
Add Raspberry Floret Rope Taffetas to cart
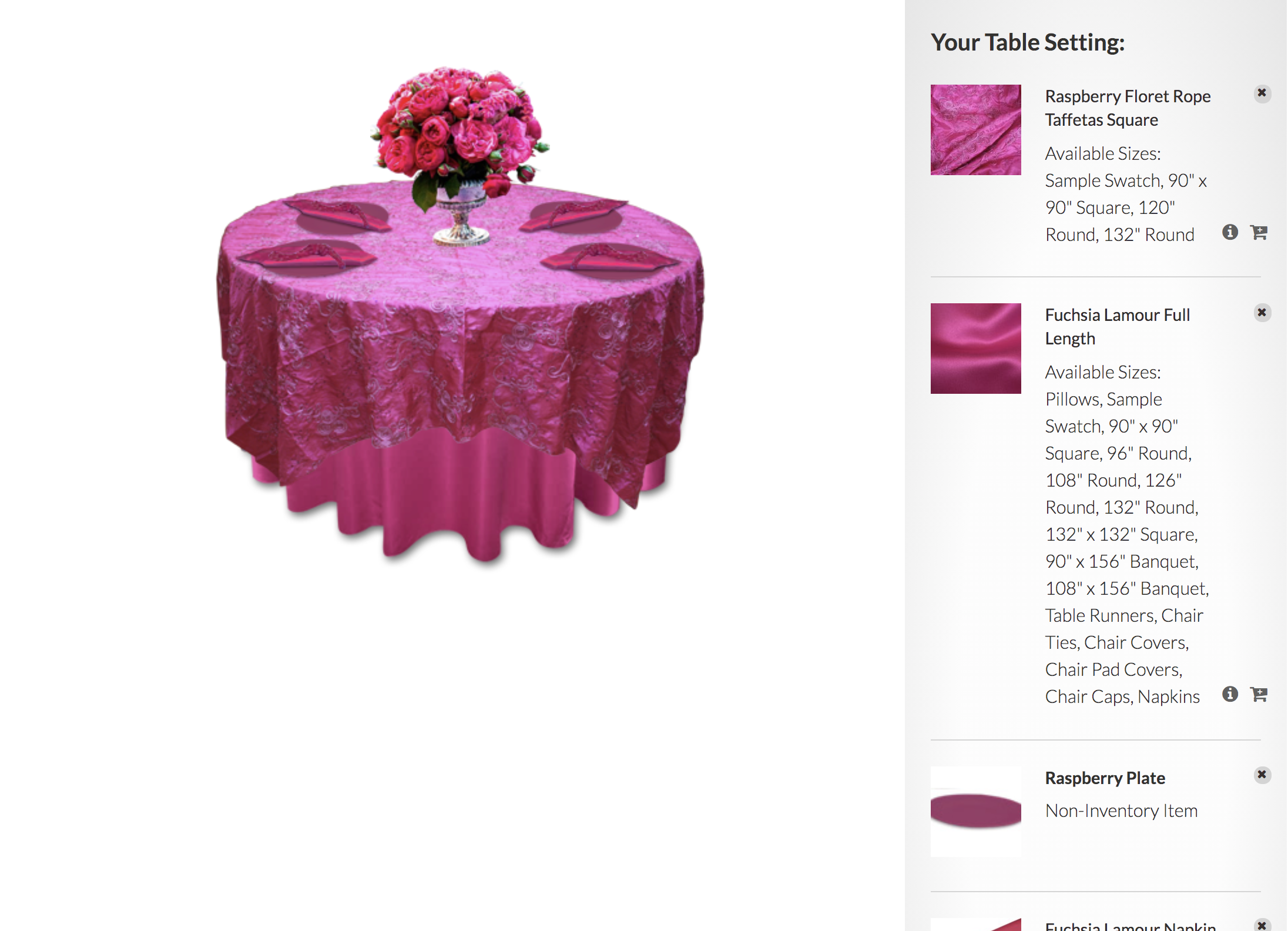(x=1259, y=232)
